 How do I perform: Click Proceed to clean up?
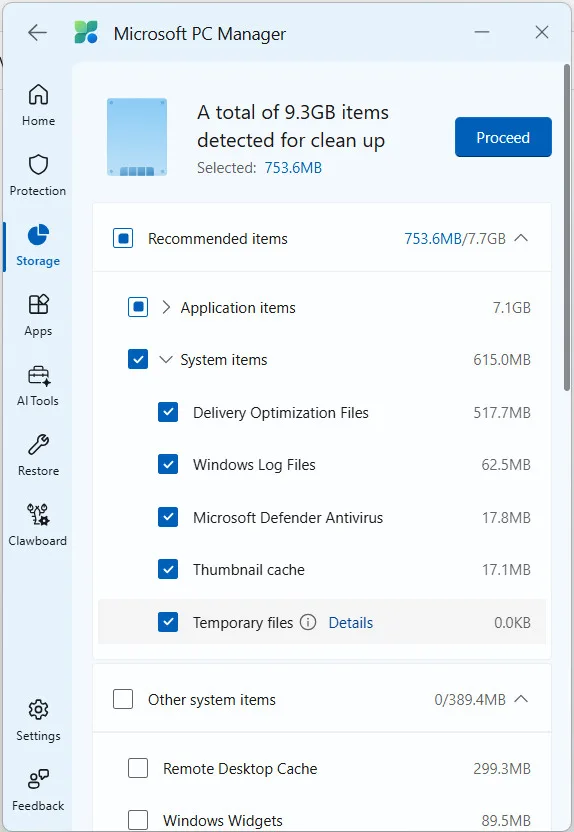503,137
